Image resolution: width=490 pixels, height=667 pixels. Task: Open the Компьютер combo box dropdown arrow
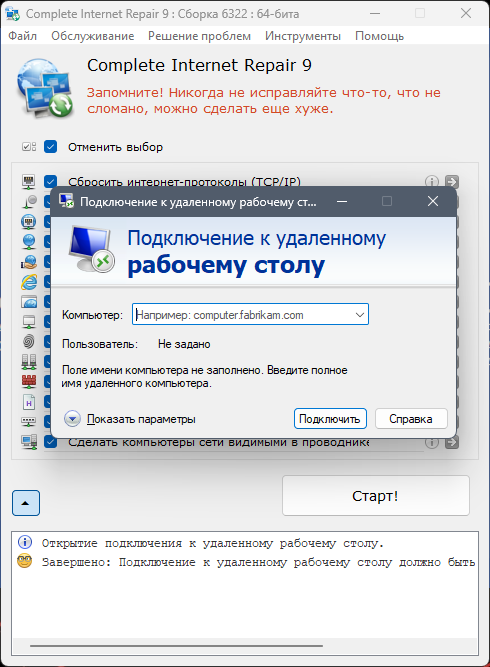(x=360, y=315)
